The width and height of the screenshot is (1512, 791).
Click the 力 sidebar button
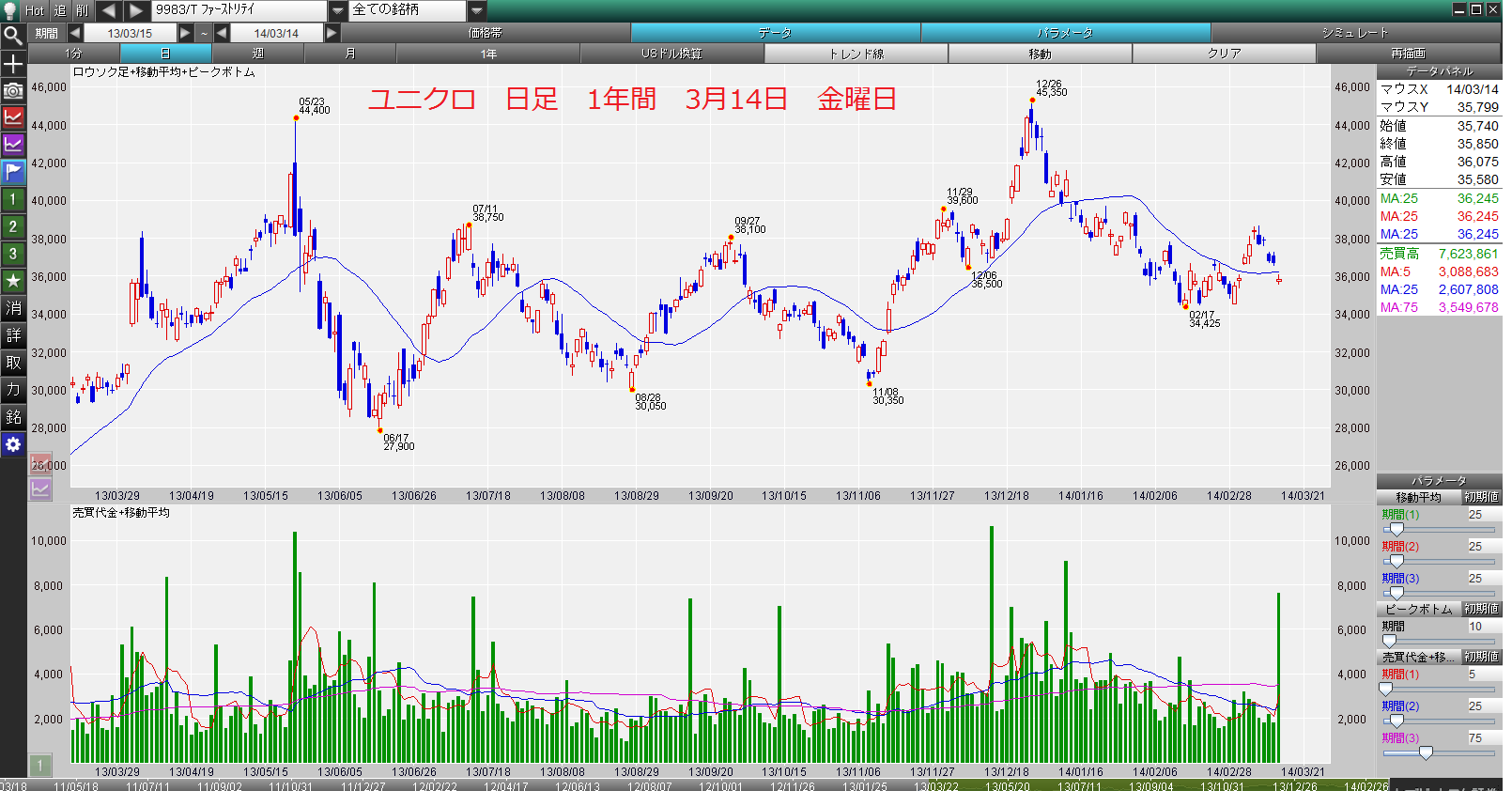(x=13, y=390)
